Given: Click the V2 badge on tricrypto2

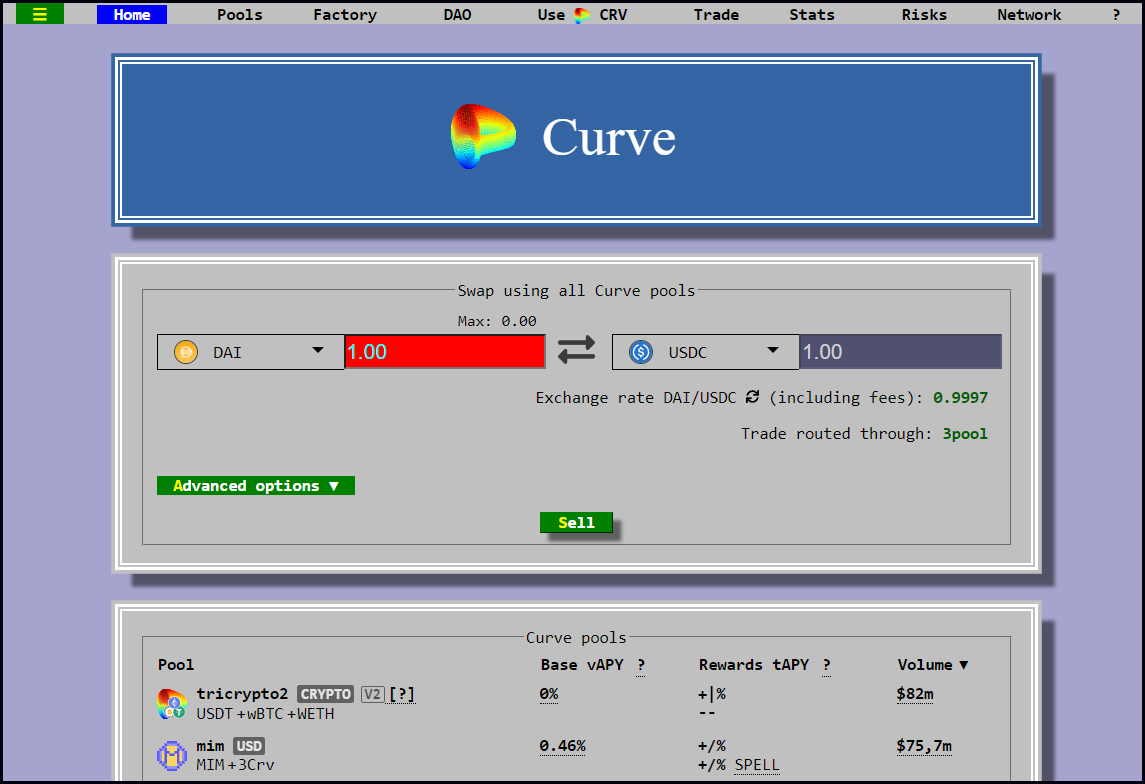Looking at the screenshot, I should pyautogui.click(x=372, y=694).
